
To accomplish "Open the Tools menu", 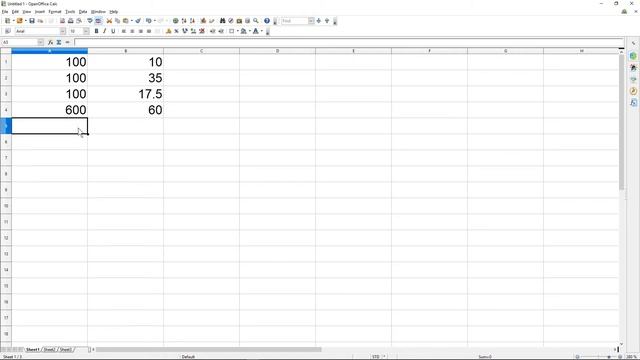I will [x=70, y=12].
